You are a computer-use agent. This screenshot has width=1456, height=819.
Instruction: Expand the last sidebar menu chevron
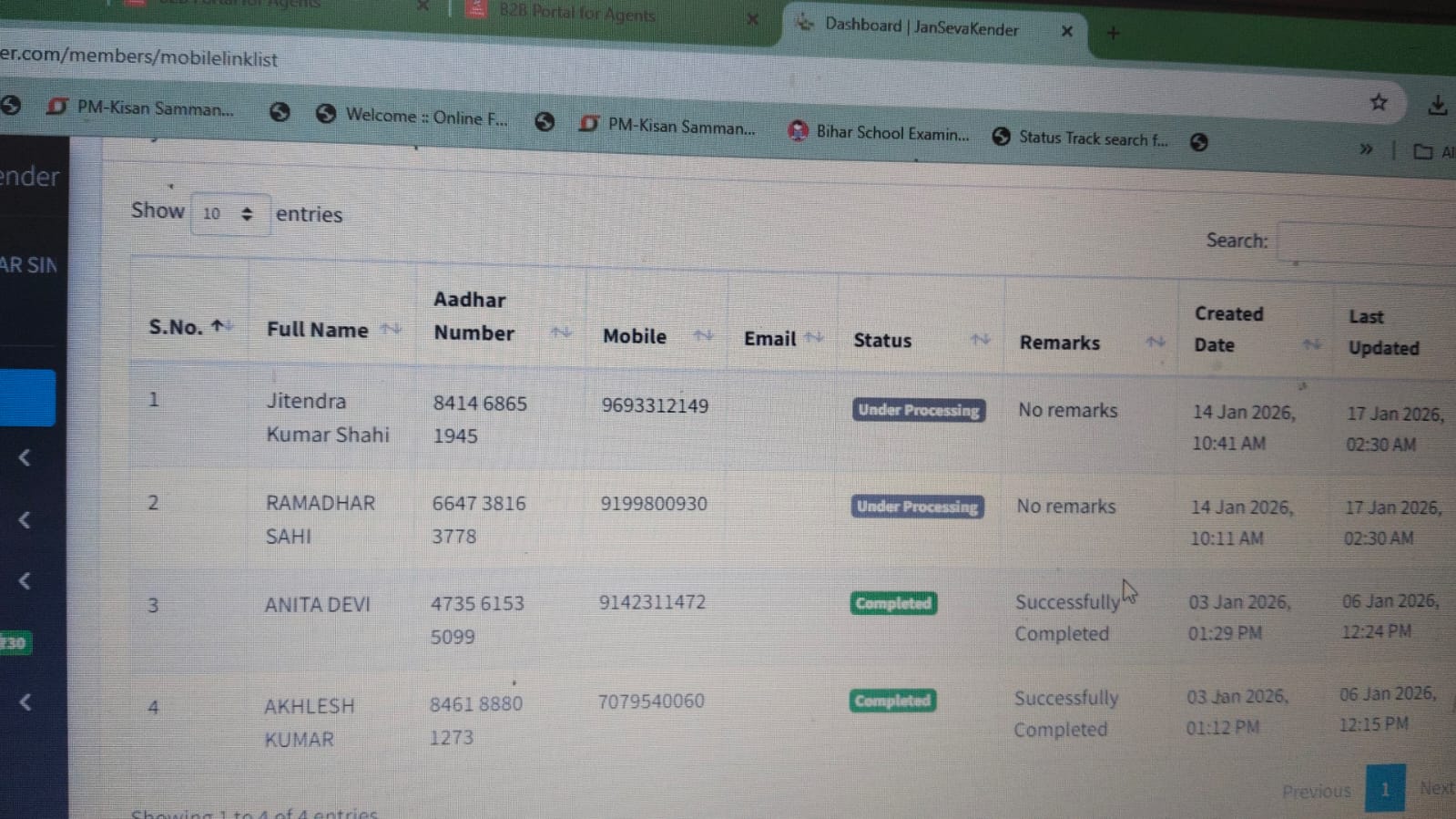tap(25, 701)
